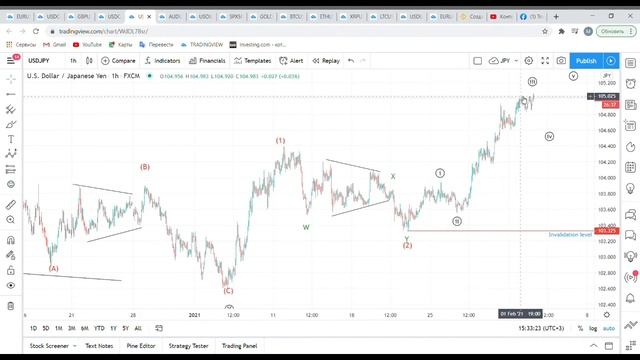Collapse the bottom panel chevron
This screenshot has width=640, height=360.
[593, 346]
